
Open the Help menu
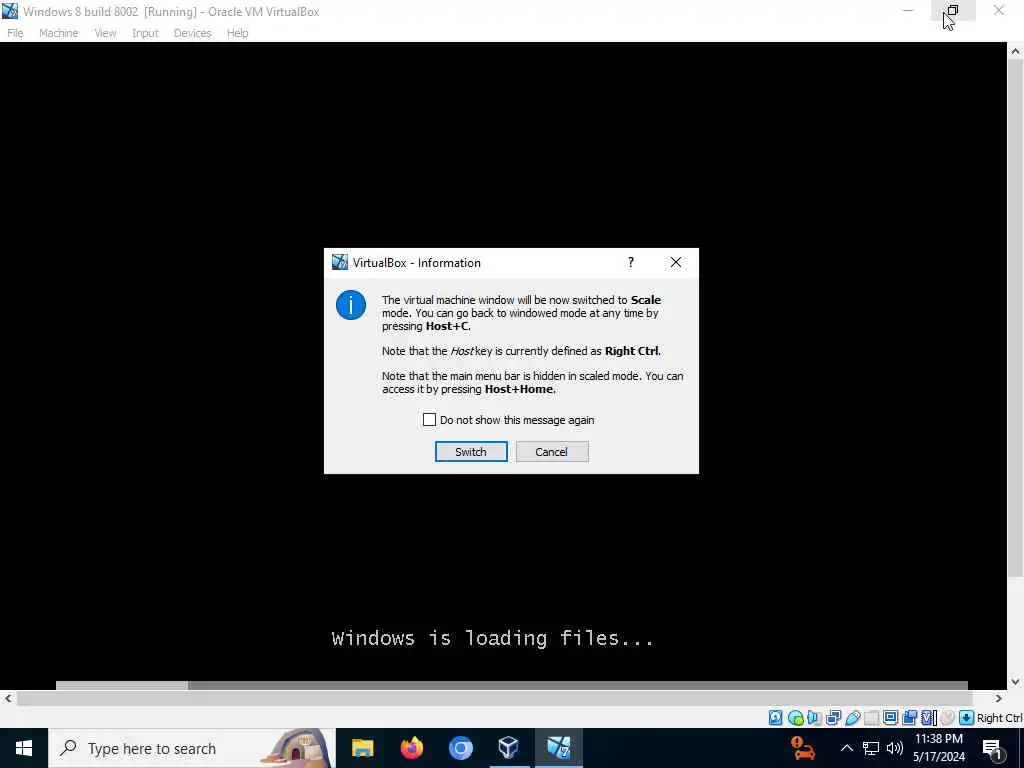pos(238,33)
